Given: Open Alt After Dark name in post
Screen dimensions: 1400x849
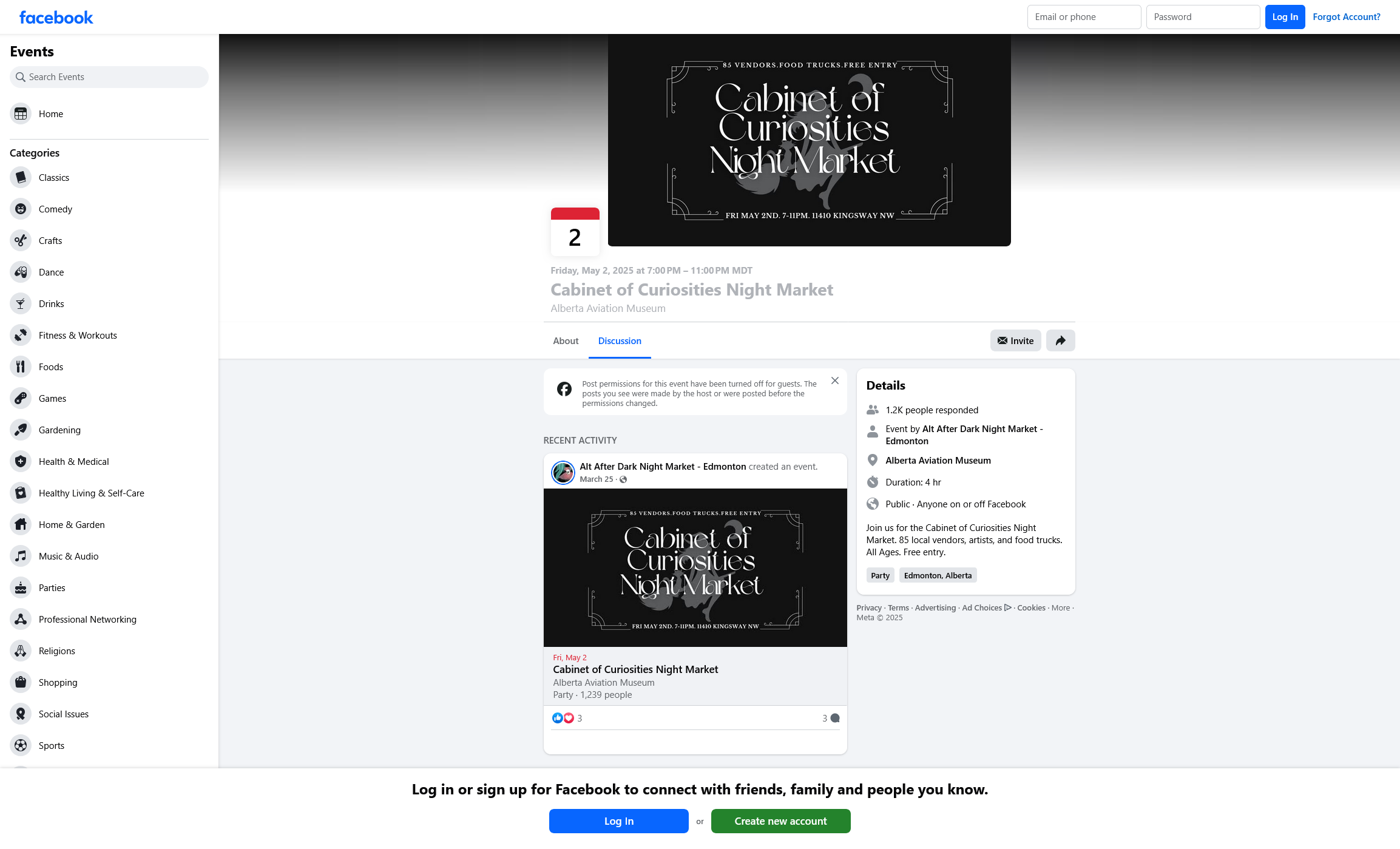Looking at the screenshot, I should [x=663, y=467].
